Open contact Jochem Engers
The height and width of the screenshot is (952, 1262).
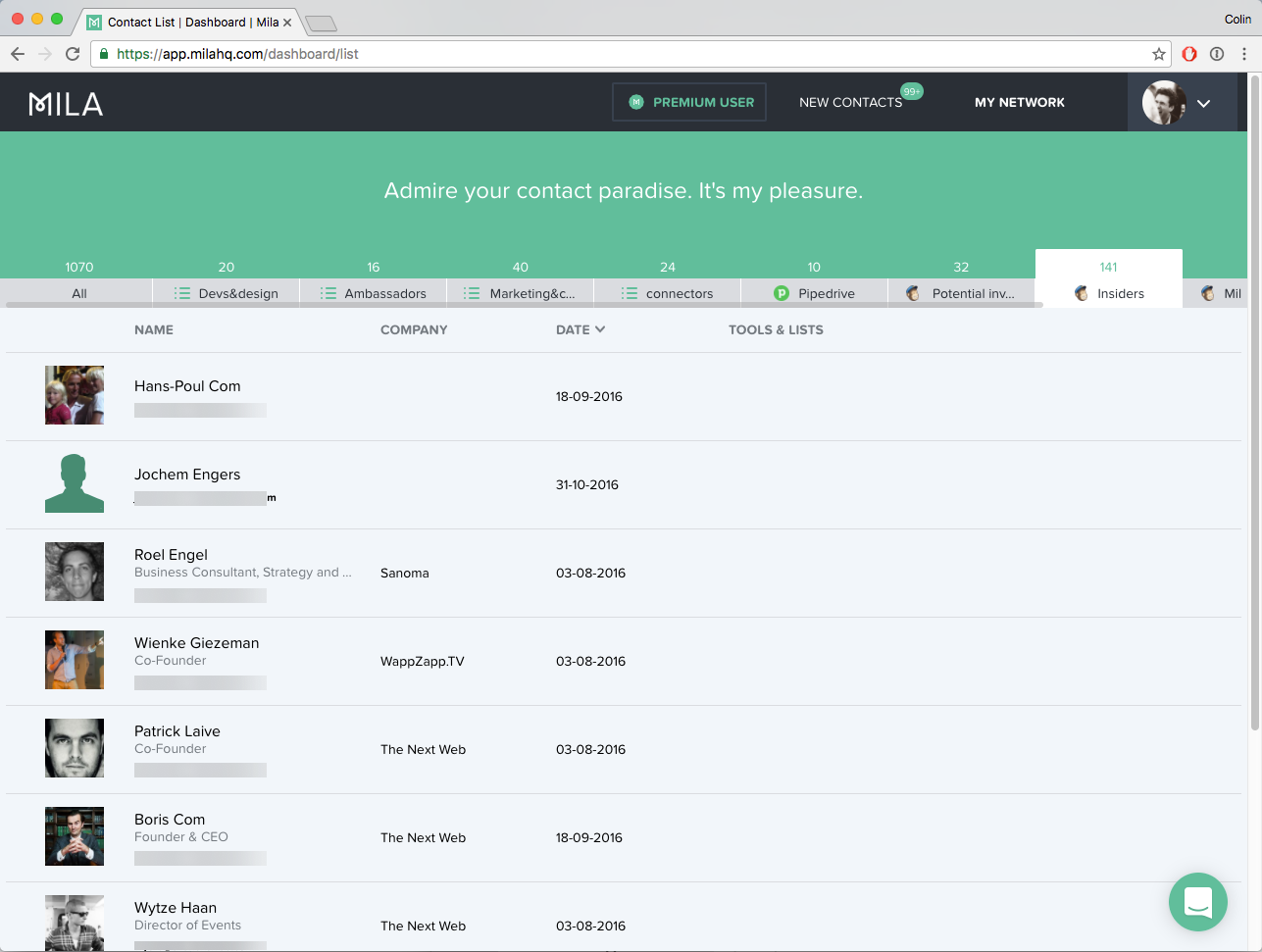click(187, 475)
